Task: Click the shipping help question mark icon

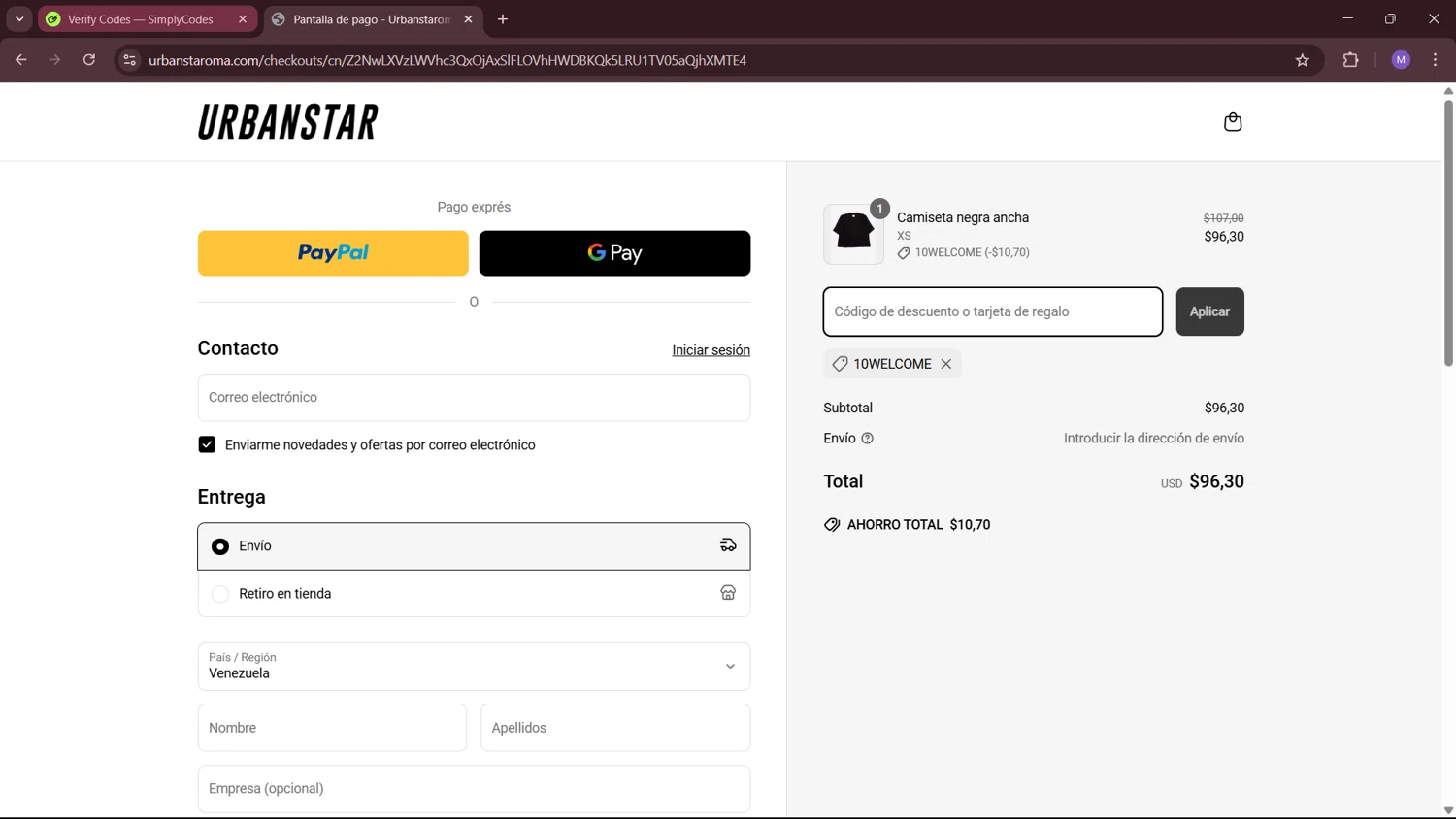Action: 868,439
